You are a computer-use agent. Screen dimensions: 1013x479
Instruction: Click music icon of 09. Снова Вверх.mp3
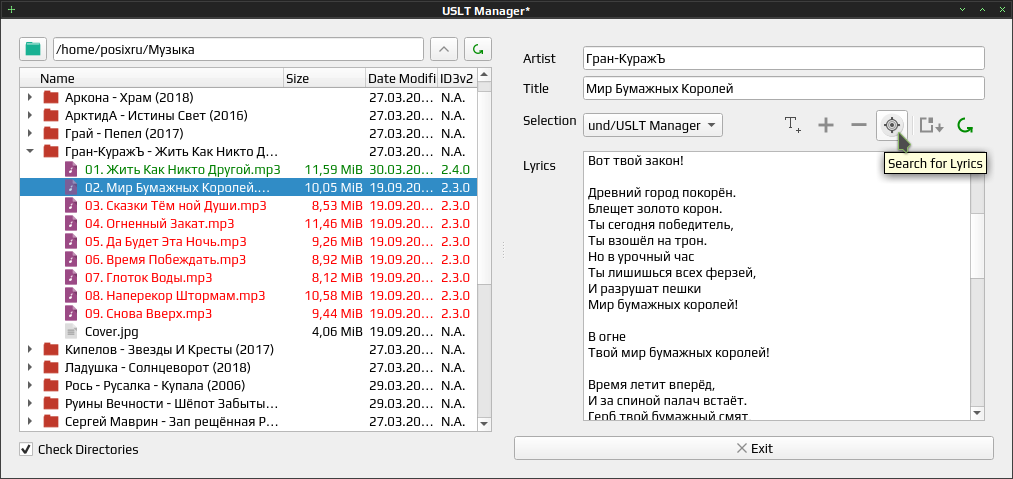pos(71,314)
